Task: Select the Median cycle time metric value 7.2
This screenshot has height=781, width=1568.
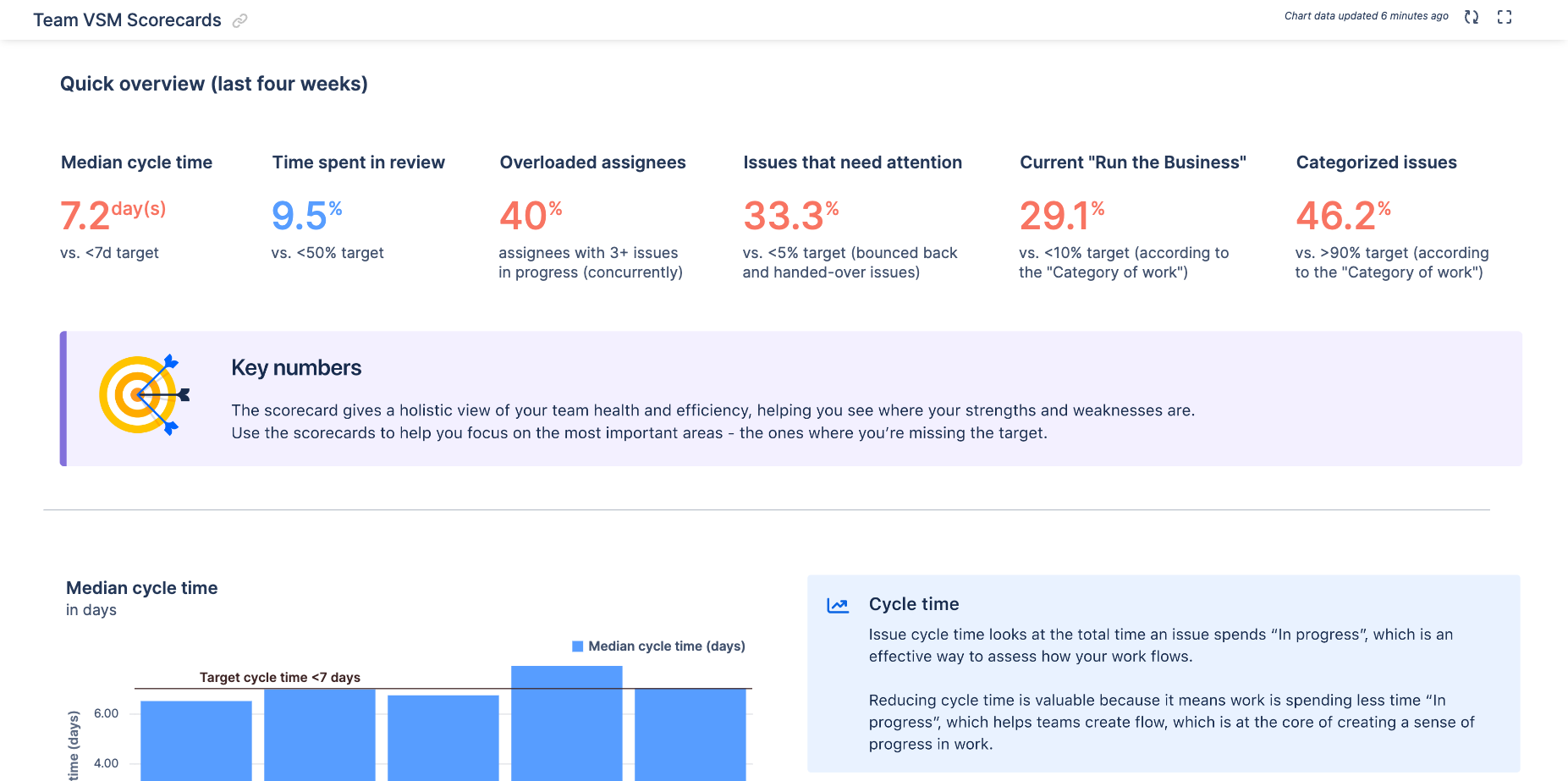Action: [85, 216]
